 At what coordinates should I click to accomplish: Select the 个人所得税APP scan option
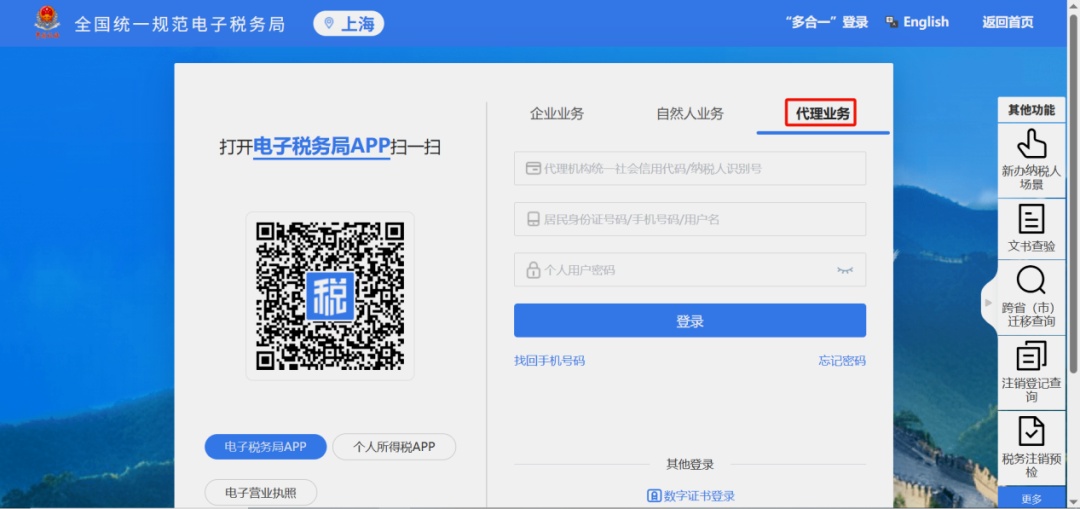(x=394, y=446)
